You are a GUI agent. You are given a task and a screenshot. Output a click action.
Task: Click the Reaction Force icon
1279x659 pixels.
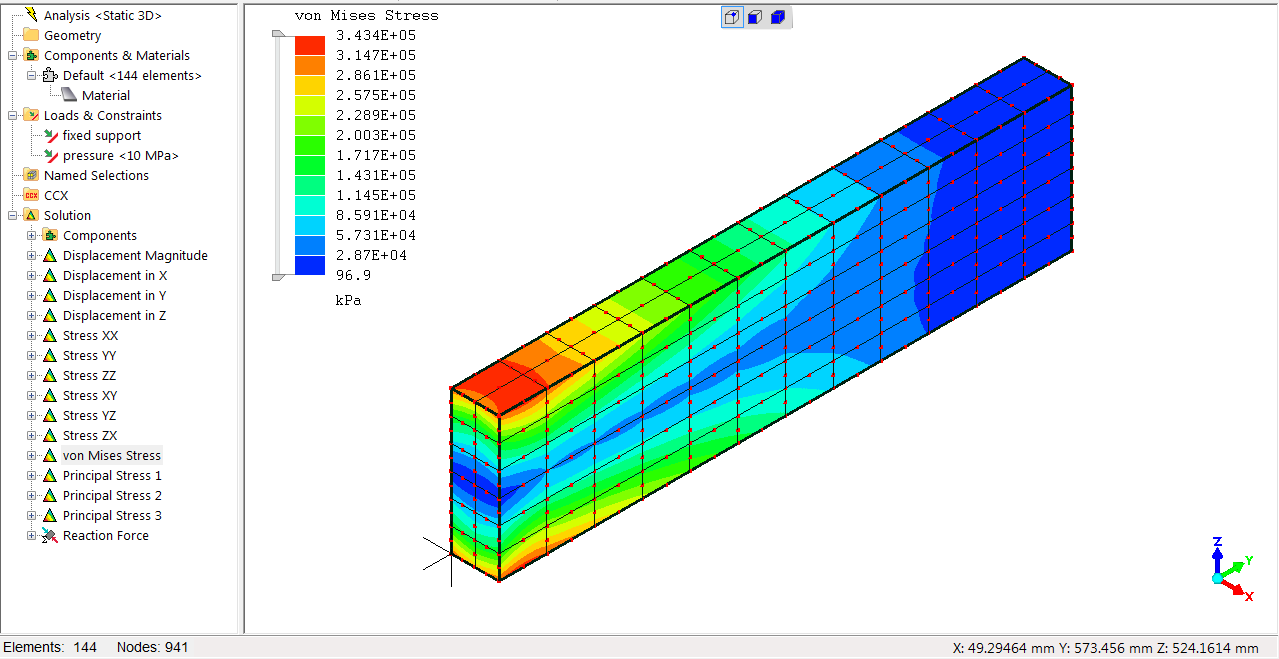point(50,535)
